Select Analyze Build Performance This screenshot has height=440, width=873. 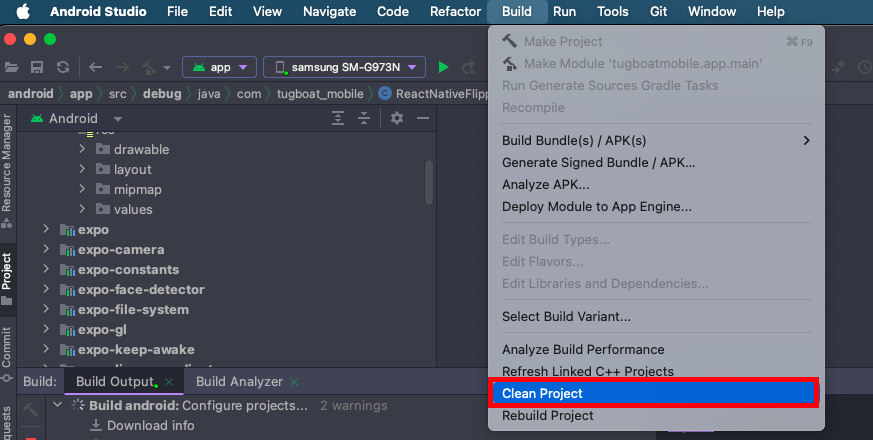click(x=656, y=349)
